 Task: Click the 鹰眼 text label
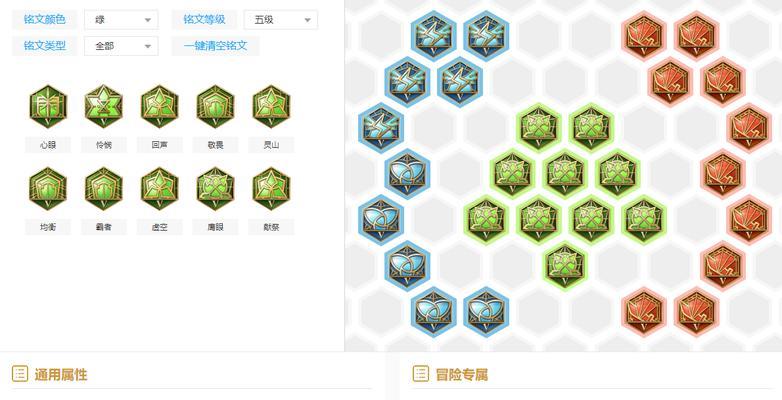point(215,227)
